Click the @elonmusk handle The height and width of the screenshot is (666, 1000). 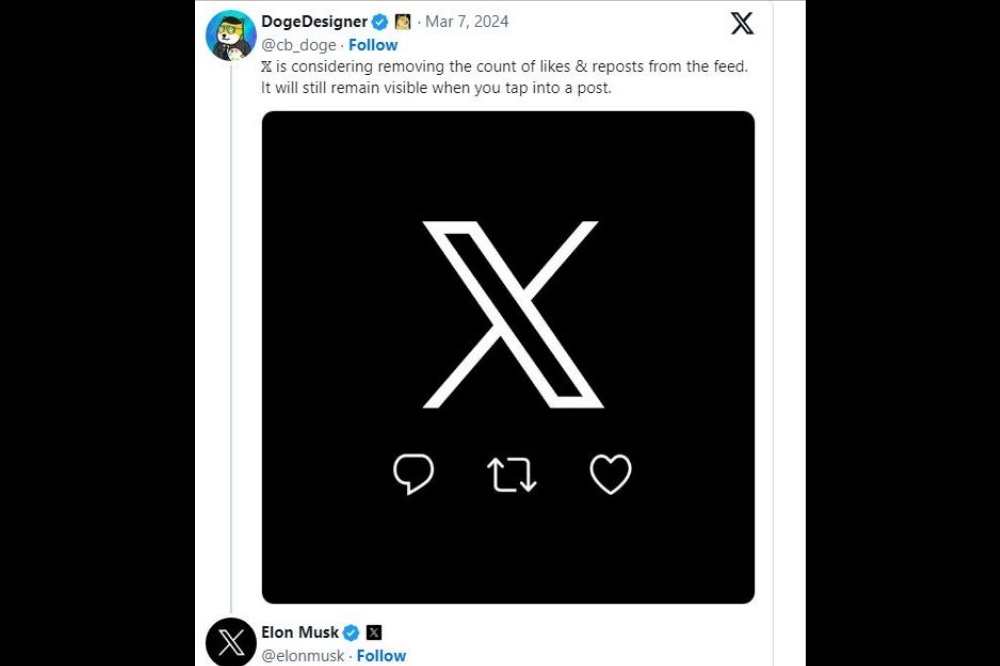(x=303, y=656)
